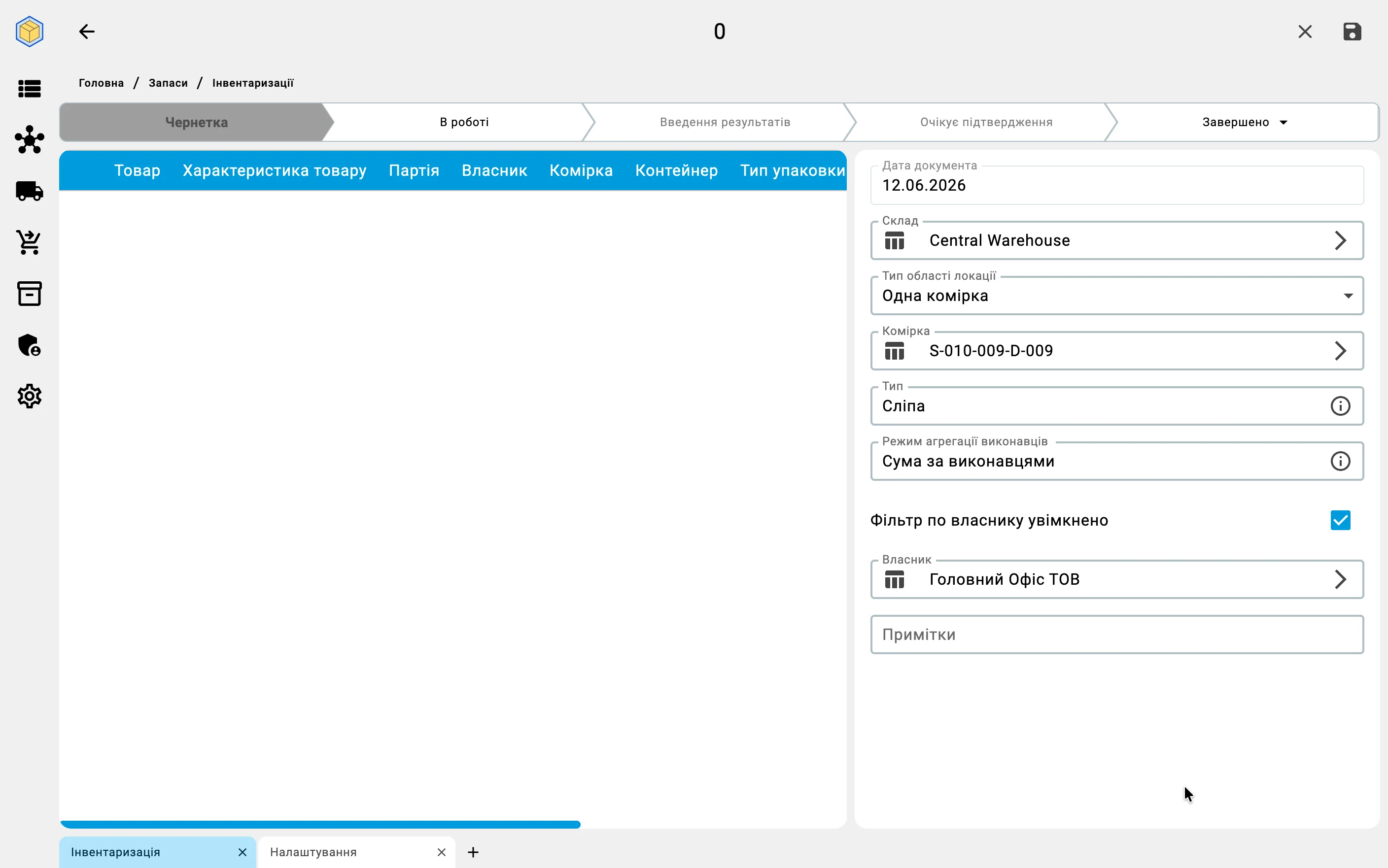The width and height of the screenshot is (1388, 868).
Task: Add a new tab with plus button
Action: point(473,852)
